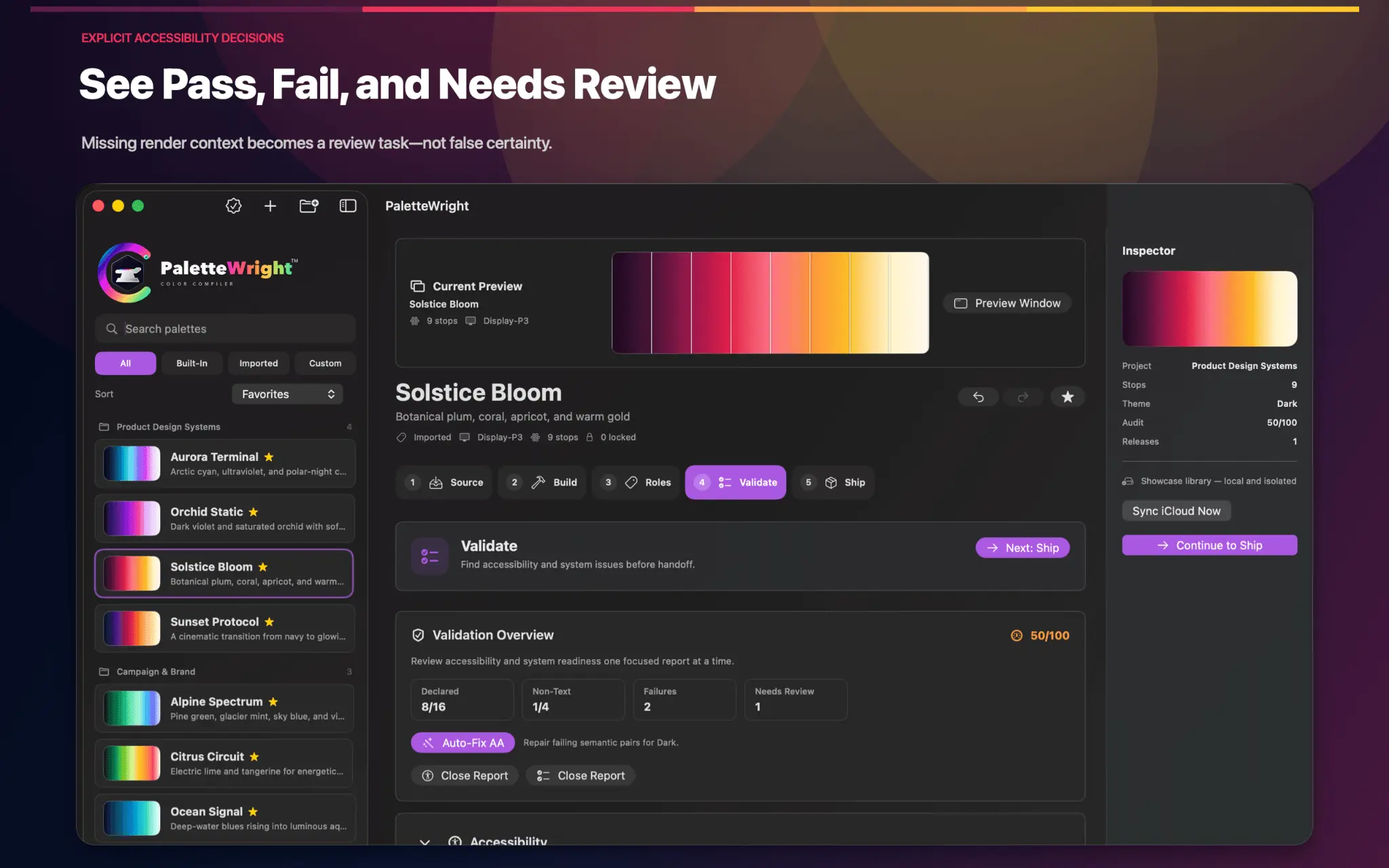
Task: Select the Built-In filter tab
Action: tap(192, 363)
